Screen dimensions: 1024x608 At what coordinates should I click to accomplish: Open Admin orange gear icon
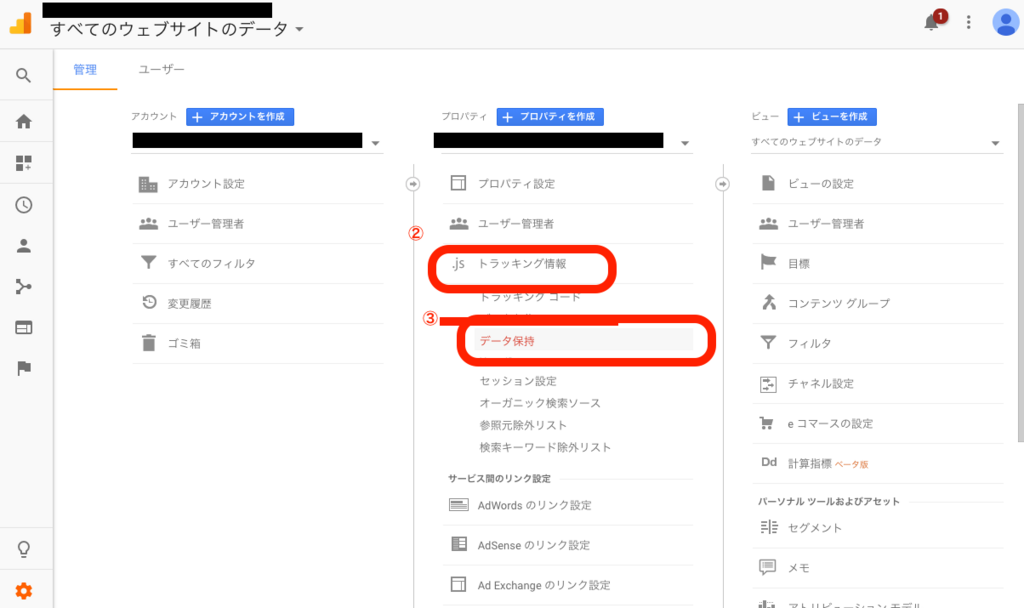coord(24,592)
